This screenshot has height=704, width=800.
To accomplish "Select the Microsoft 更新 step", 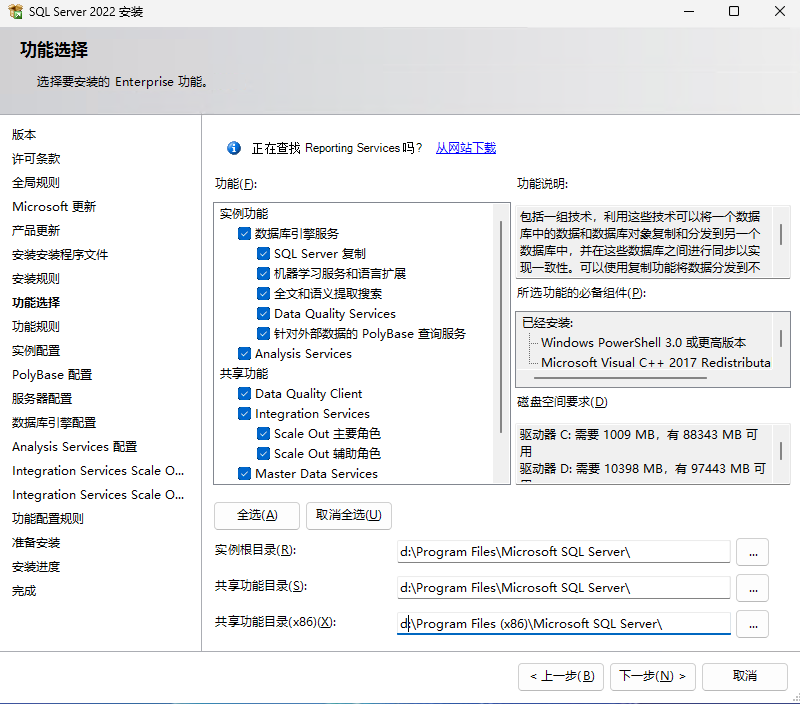I will coord(54,207).
